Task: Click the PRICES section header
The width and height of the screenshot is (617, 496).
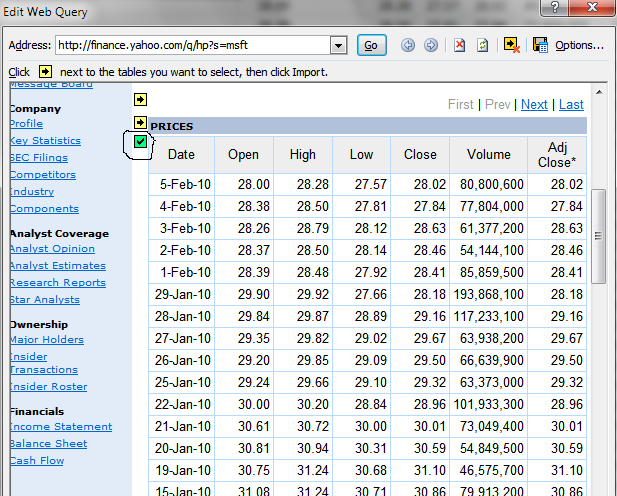Action: tap(368, 126)
